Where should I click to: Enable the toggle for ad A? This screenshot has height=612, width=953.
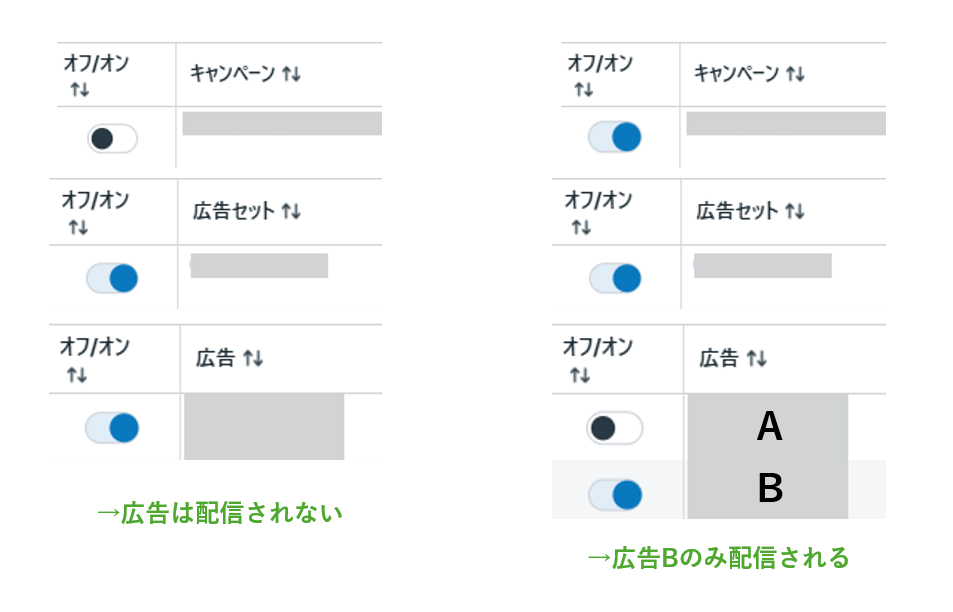click(x=614, y=428)
